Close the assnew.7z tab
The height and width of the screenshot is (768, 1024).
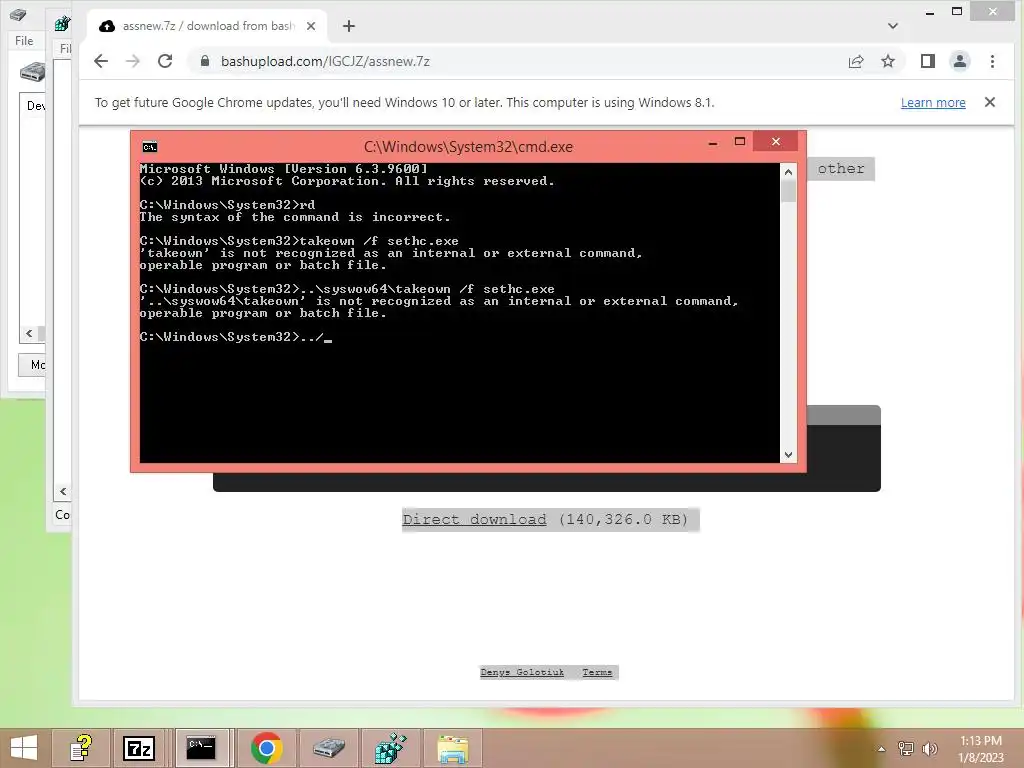pyautogui.click(x=311, y=26)
